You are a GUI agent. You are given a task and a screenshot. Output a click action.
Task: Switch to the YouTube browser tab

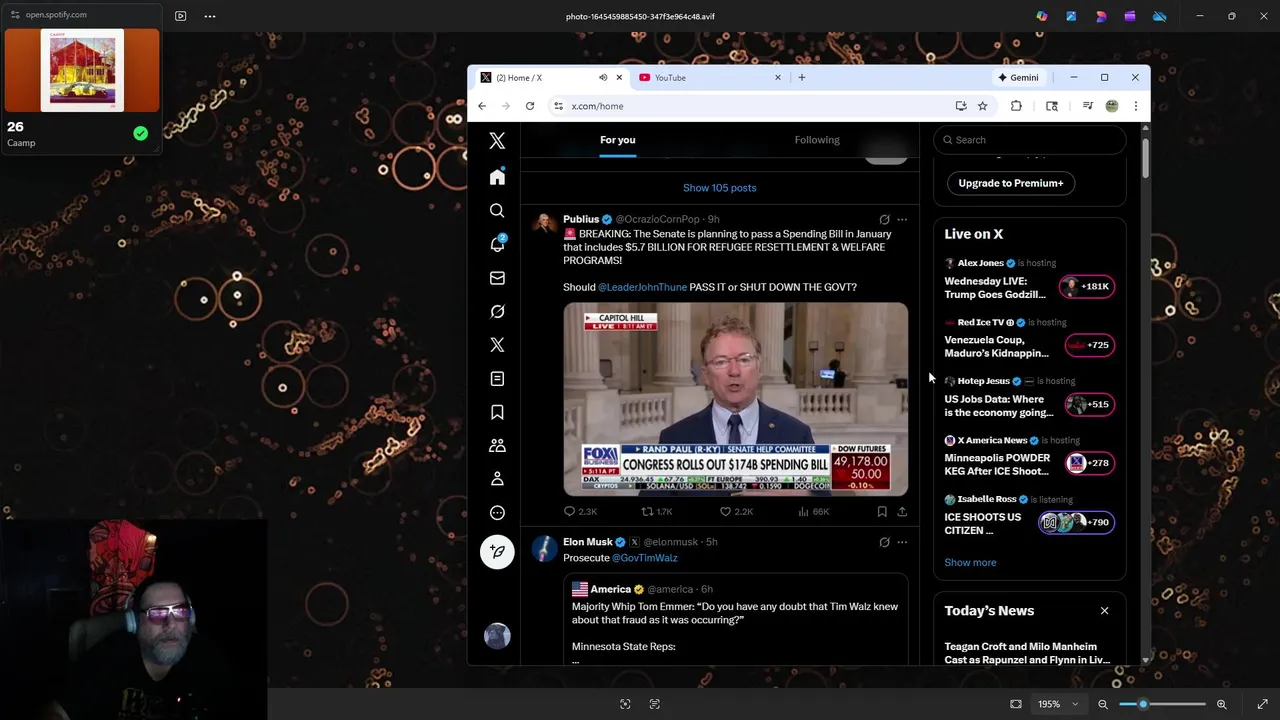click(709, 77)
